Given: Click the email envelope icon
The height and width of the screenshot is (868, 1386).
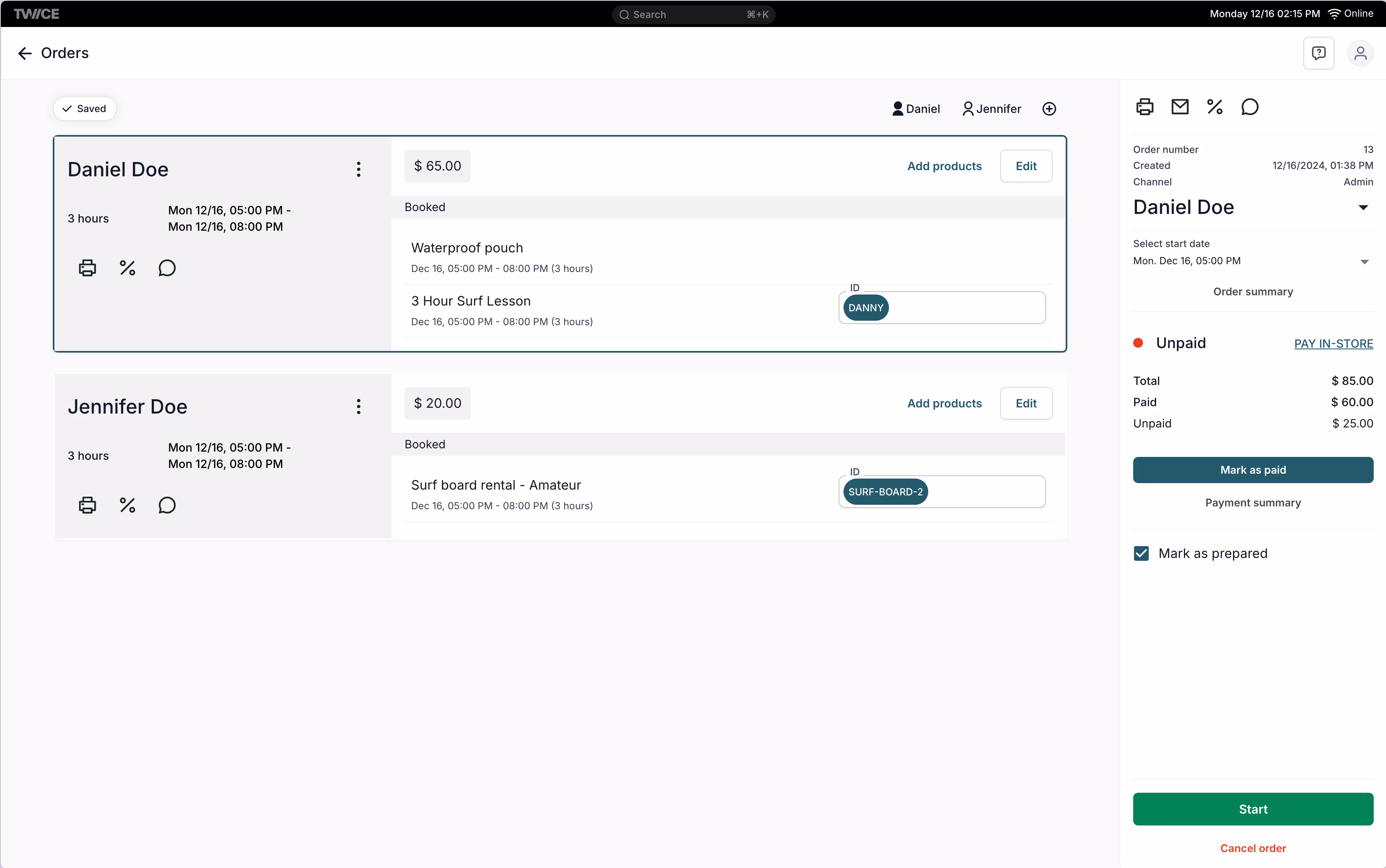Looking at the screenshot, I should click(1179, 107).
